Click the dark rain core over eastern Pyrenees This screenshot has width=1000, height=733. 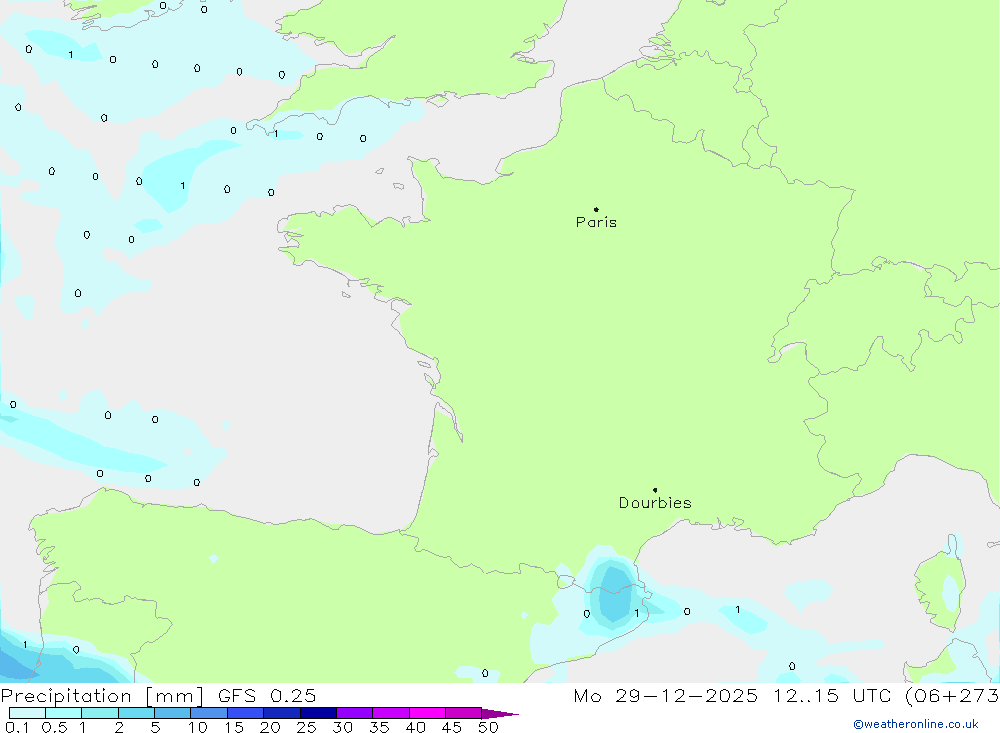pyautogui.click(x=615, y=595)
